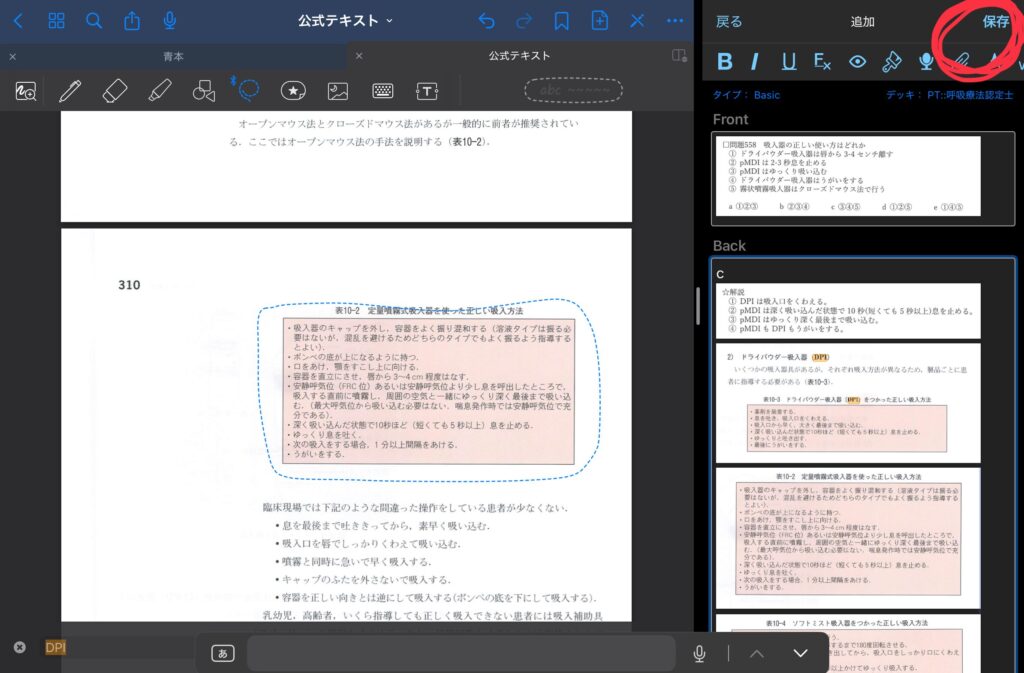
Task: Switch to the 公式テキスト document tab
Action: tap(519, 56)
